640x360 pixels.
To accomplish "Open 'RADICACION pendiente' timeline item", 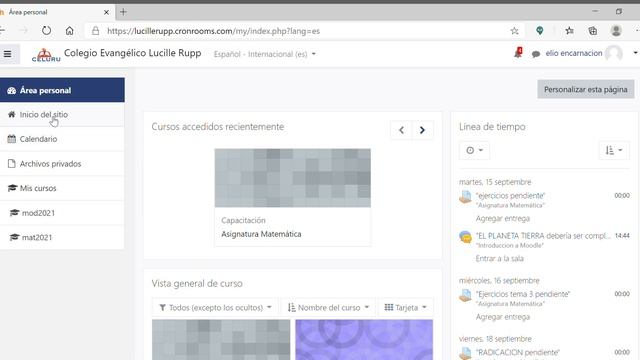I will (518, 352).
